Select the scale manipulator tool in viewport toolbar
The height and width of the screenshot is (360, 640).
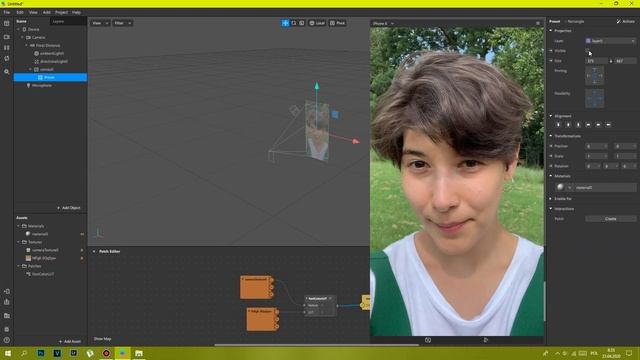click(302, 23)
